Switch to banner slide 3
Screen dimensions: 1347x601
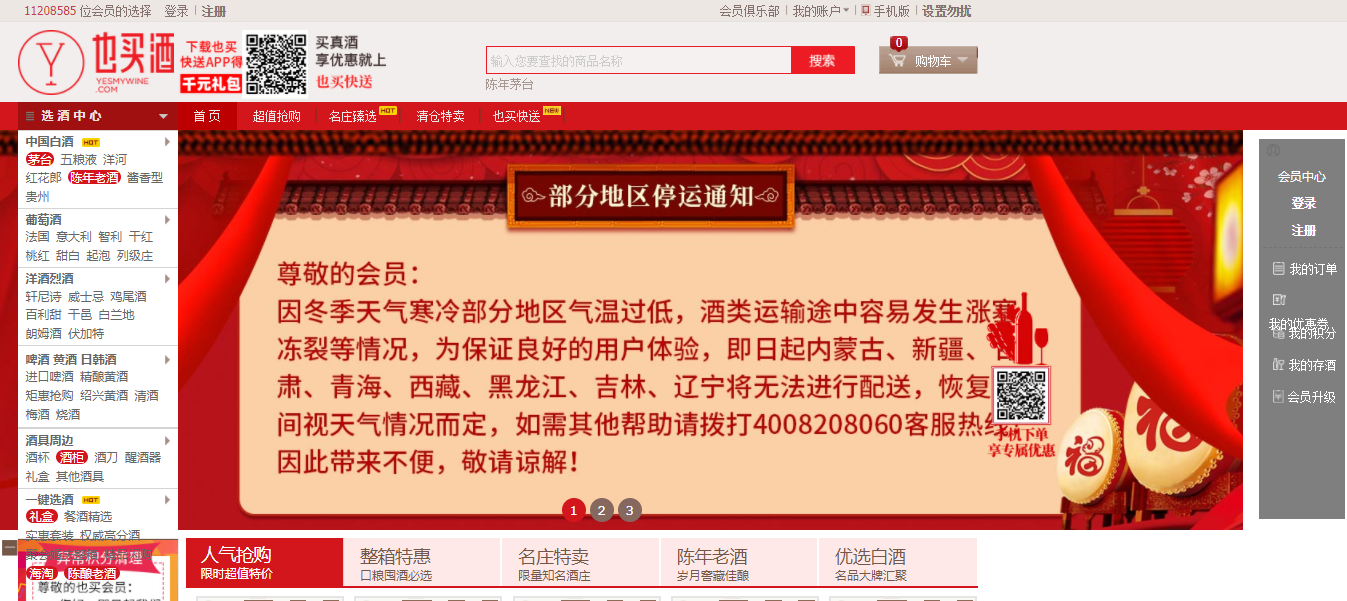(x=629, y=510)
